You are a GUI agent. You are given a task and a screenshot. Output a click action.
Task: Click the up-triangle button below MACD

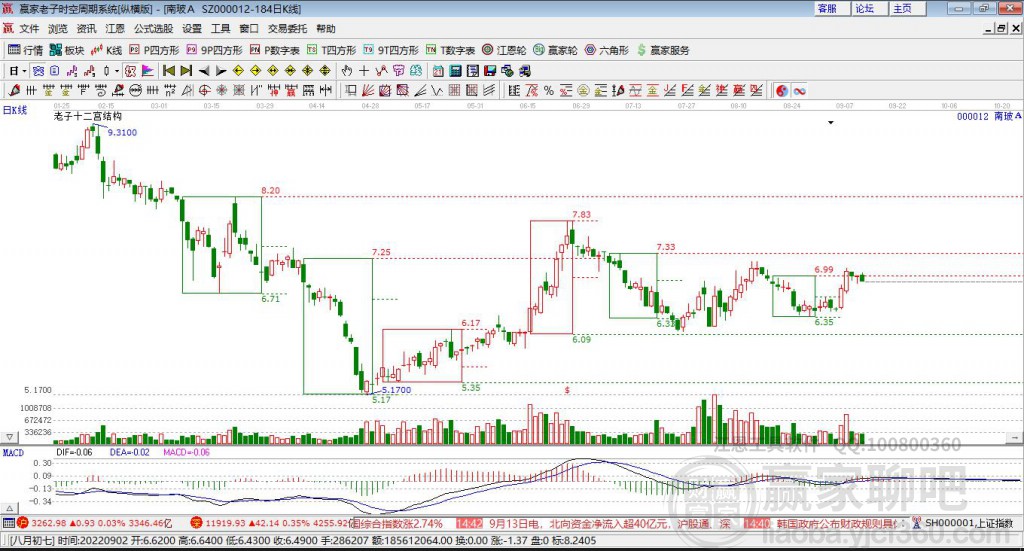click(9, 508)
